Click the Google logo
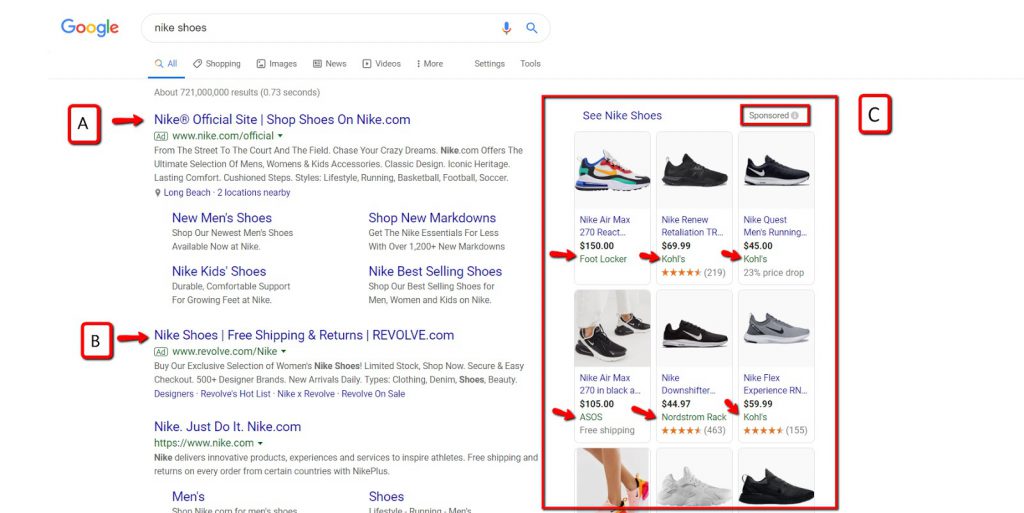The height and width of the screenshot is (513, 1024). [x=90, y=28]
